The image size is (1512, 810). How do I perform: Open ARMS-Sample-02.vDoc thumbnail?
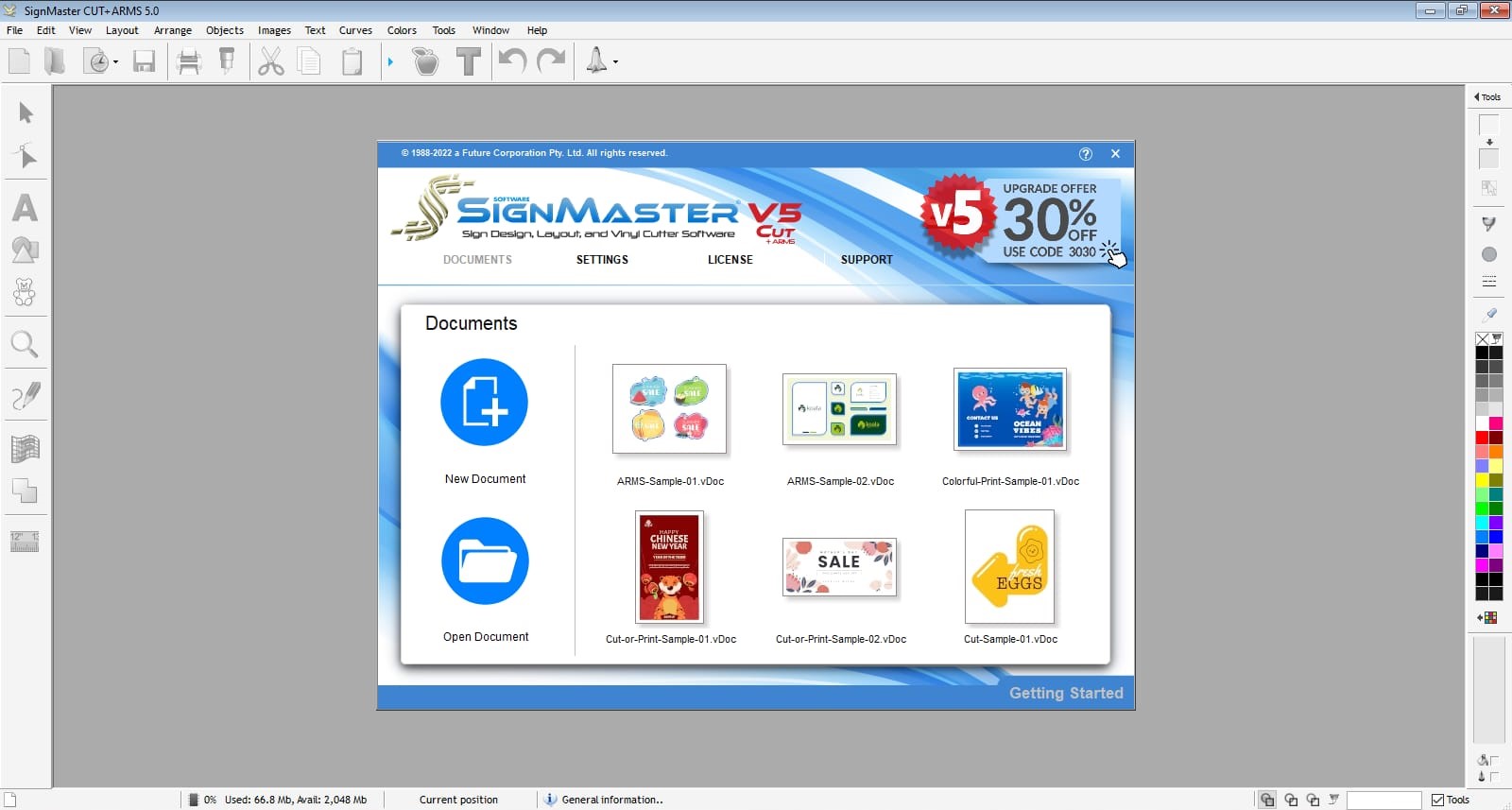coord(839,408)
